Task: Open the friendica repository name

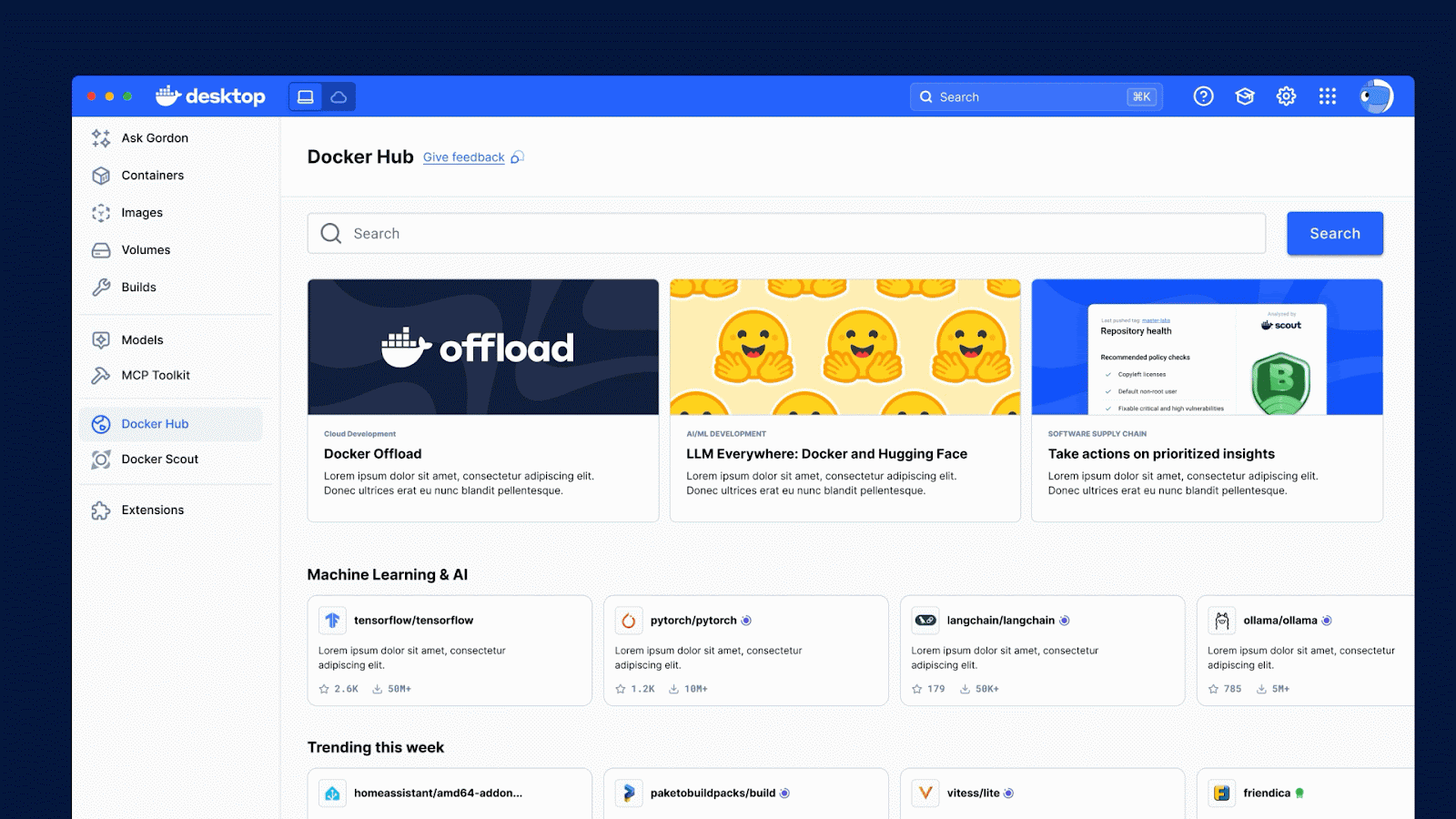Action: coord(1267,794)
